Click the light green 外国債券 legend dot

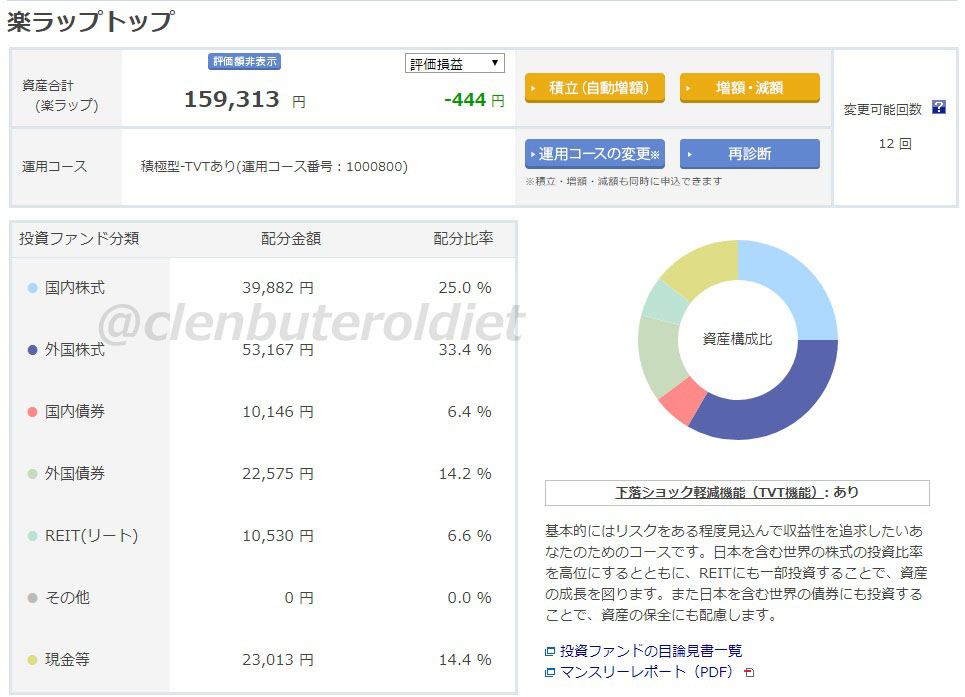tap(33, 474)
